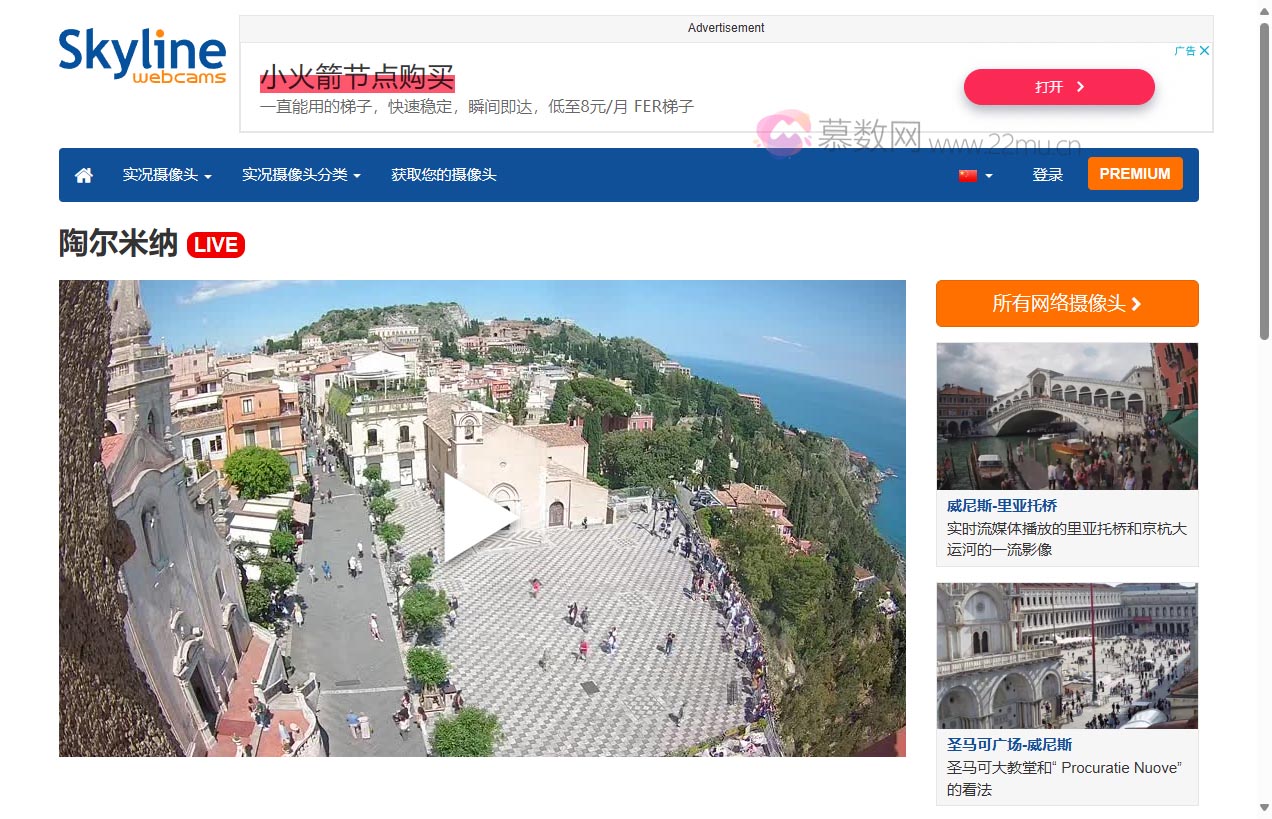This screenshot has height=819, width=1272.
Task: Open the 圣马可广场-威尼斯 webcam thumbnail
Action: (x=1066, y=656)
